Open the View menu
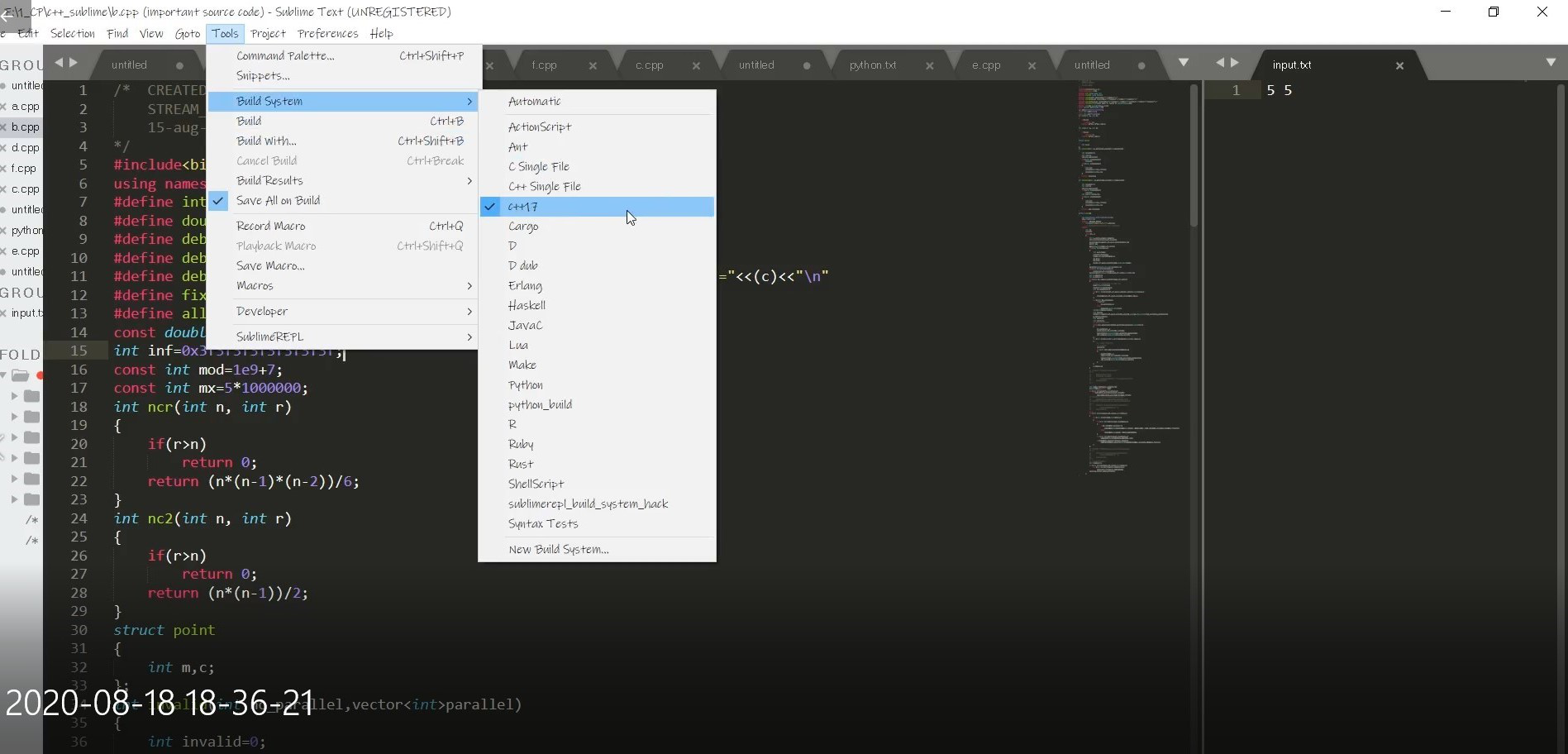 pos(151,33)
